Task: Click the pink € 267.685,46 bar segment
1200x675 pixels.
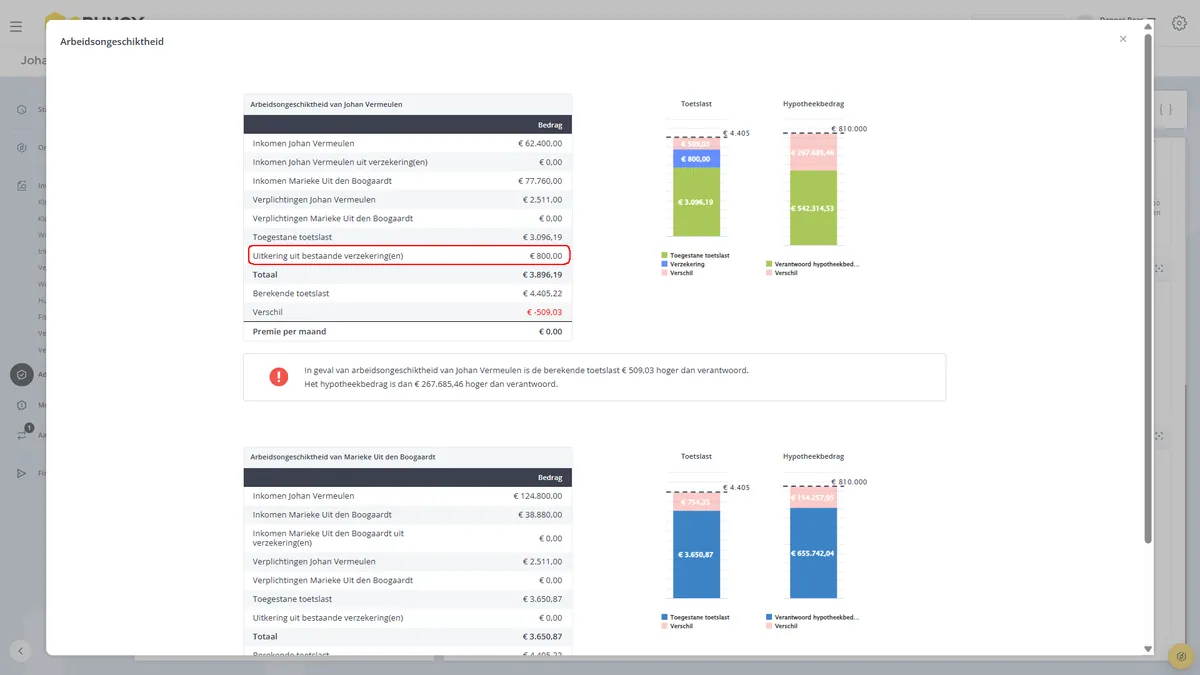Action: (x=813, y=153)
